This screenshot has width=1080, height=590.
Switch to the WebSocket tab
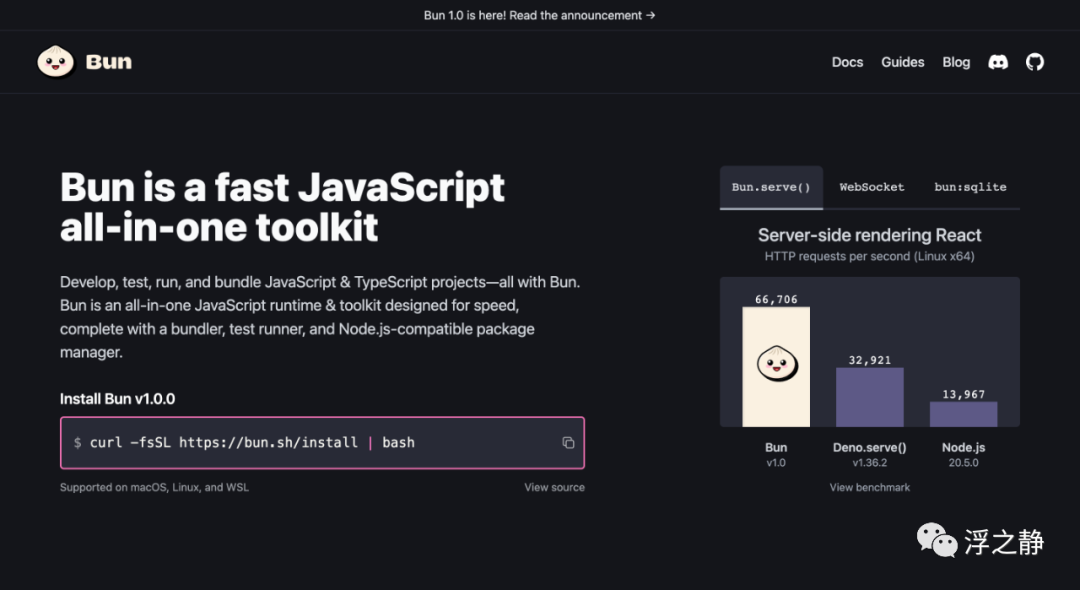(x=871, y=187)
